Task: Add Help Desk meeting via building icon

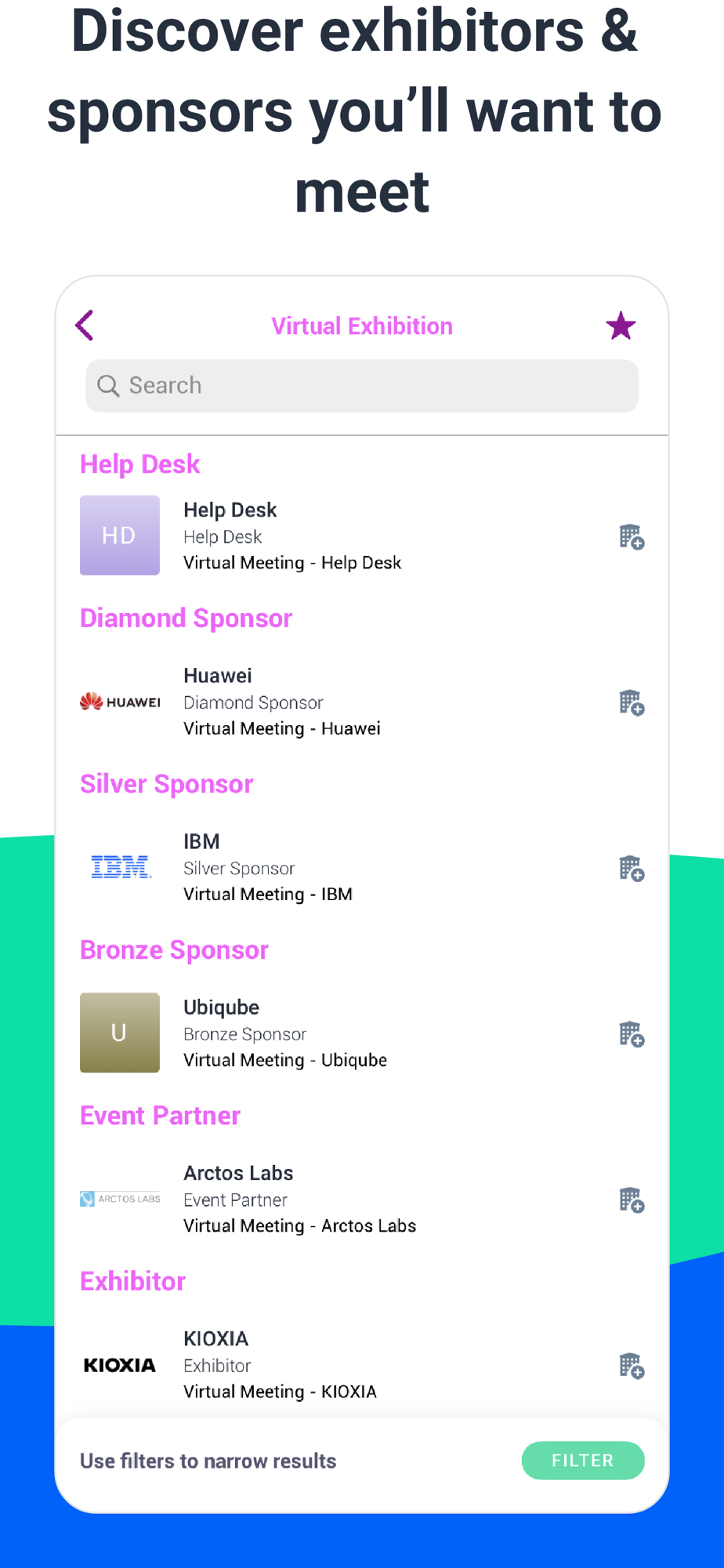Action: pos(632,537)
